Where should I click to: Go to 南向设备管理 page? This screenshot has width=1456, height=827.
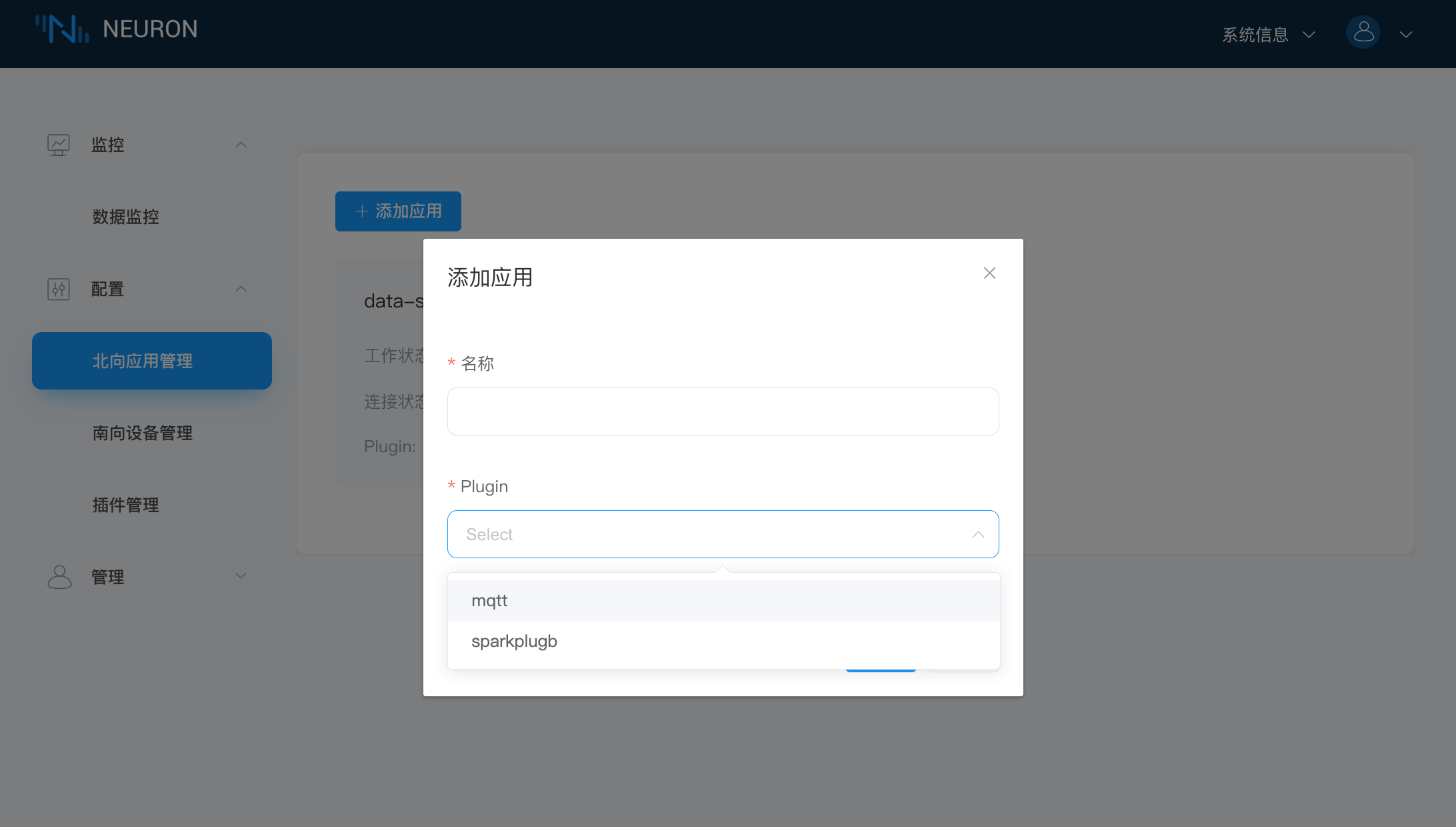coord(142,433)
